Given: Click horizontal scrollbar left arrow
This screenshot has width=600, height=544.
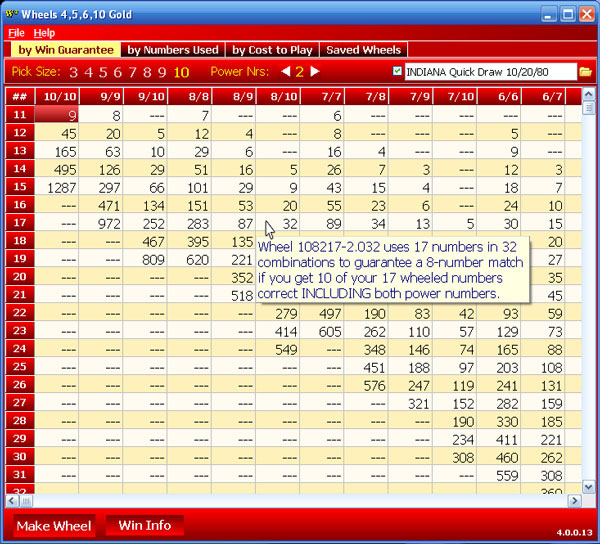Looking at the screenshot, I should click(11, 500).
